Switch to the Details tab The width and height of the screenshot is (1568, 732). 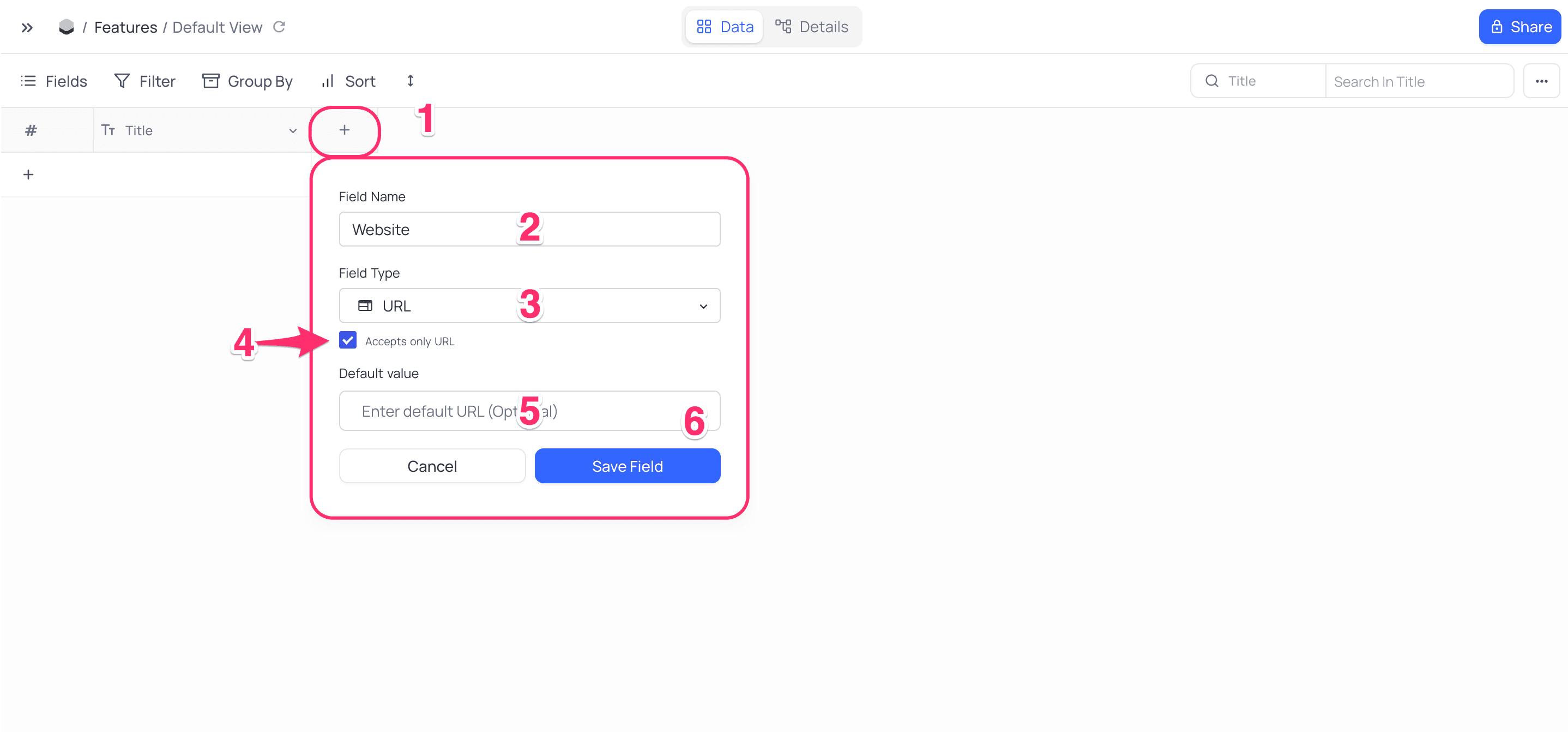[x=811, y=27]
